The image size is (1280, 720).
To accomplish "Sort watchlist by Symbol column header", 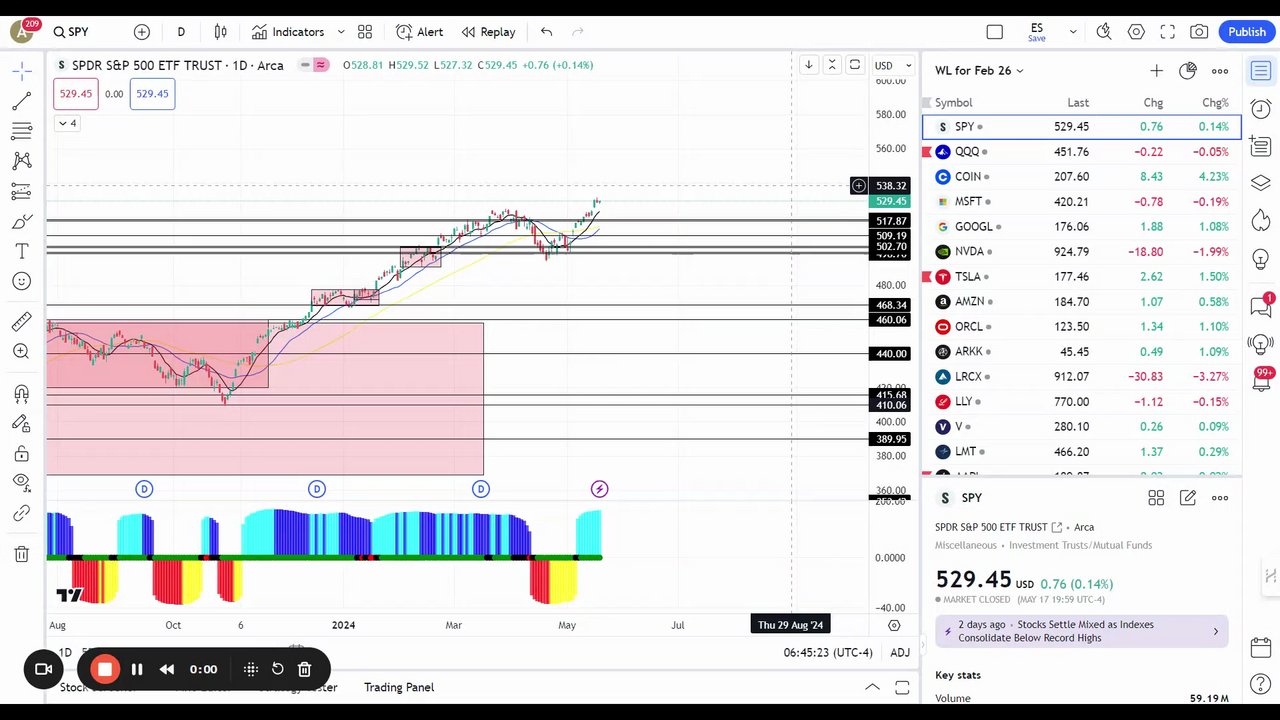I will [953, 103].
